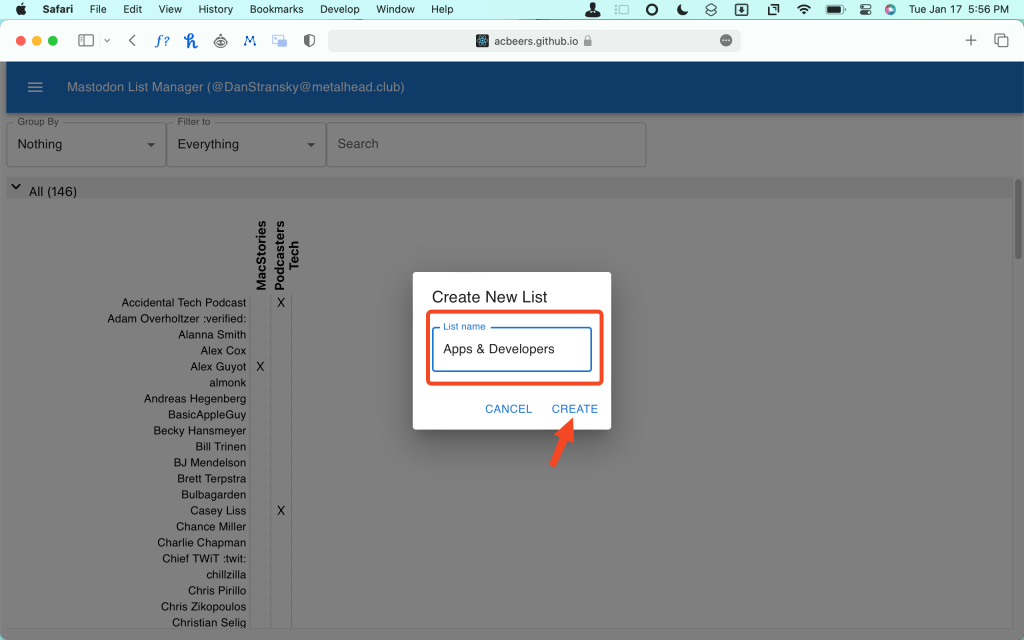Open the Wi-Fi menu bar icon
The image size is (1024, 640).
[x=803, y=9]
